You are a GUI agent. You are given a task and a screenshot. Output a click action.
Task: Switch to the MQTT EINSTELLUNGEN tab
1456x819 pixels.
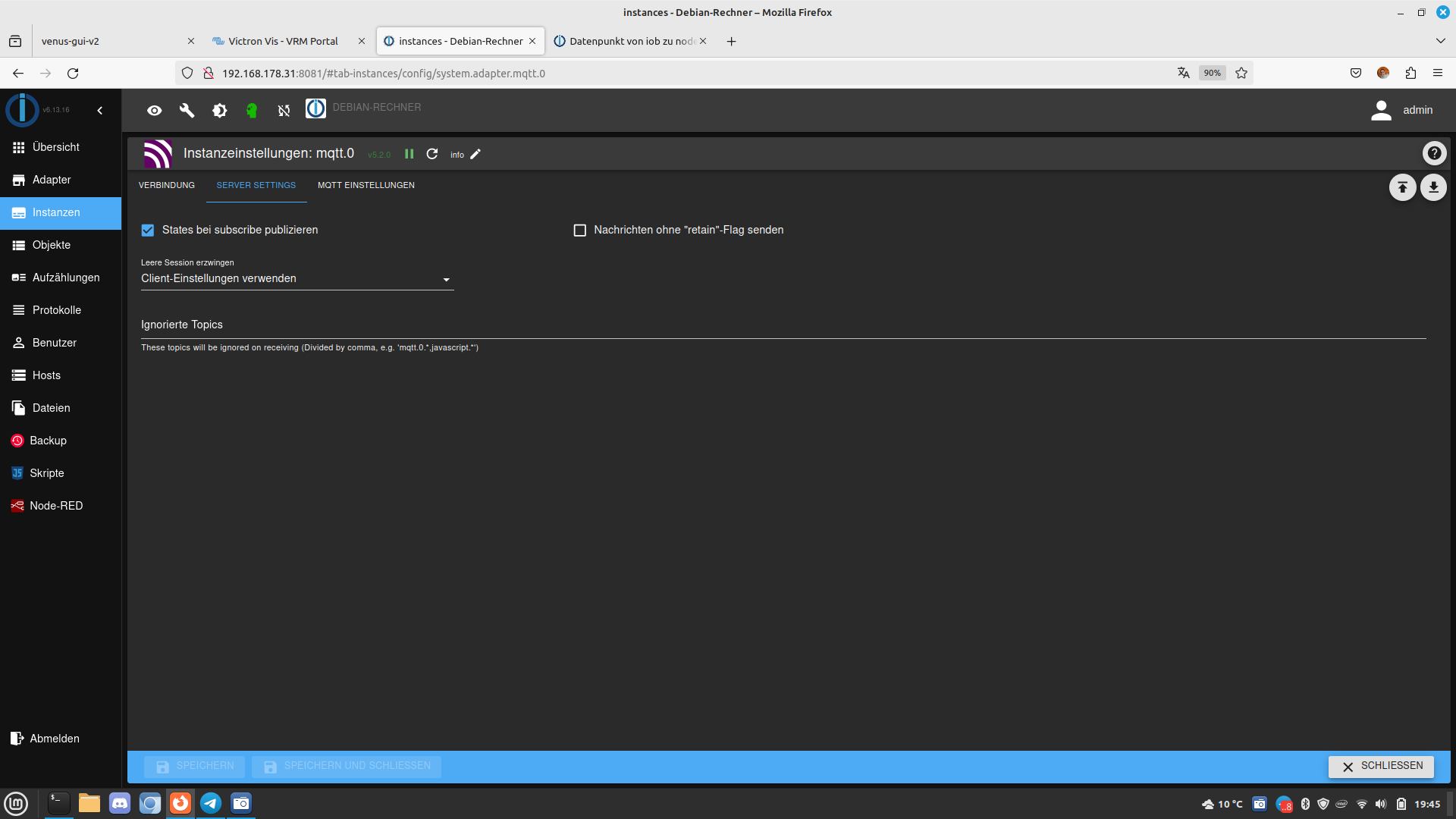[366, 185]
